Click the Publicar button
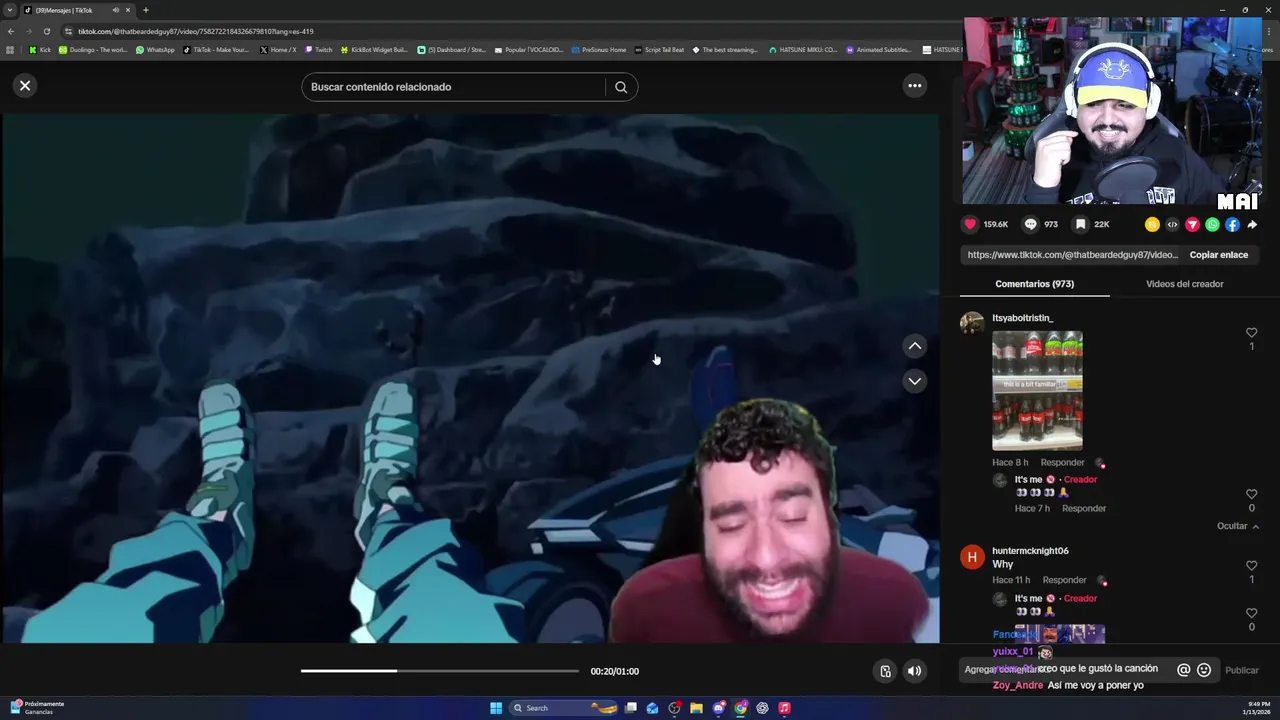Image resolution: width=1280 pixels, height=720 pixels. [x=1242, y=670]
